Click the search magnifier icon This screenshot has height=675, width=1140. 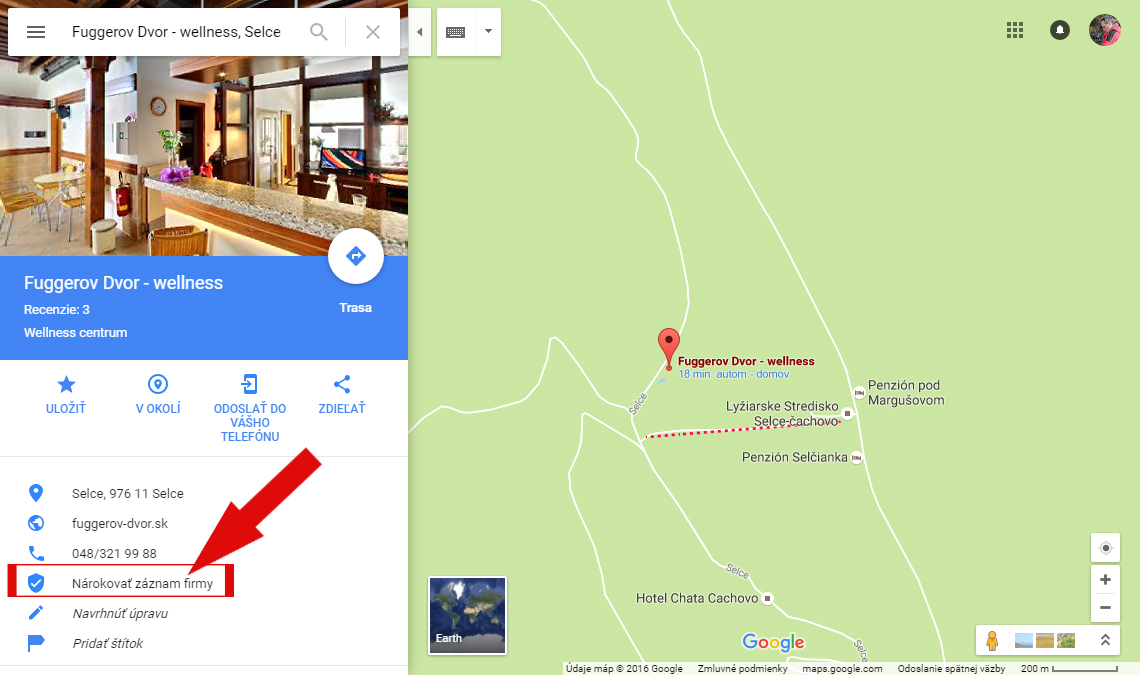click(x=318, y=32)
